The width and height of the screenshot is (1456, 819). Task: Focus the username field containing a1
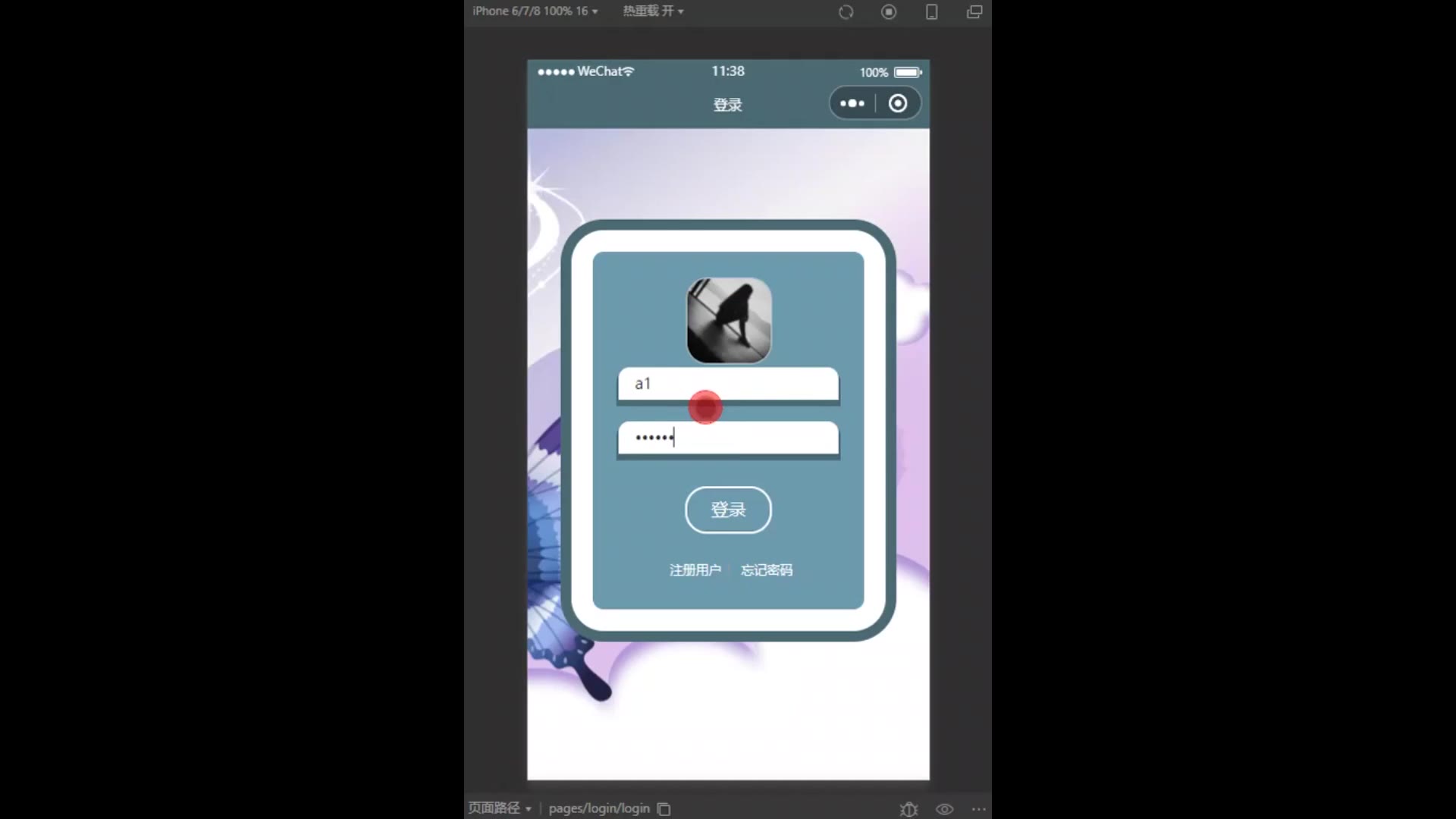pyautogui.click(x=728, y=384)
